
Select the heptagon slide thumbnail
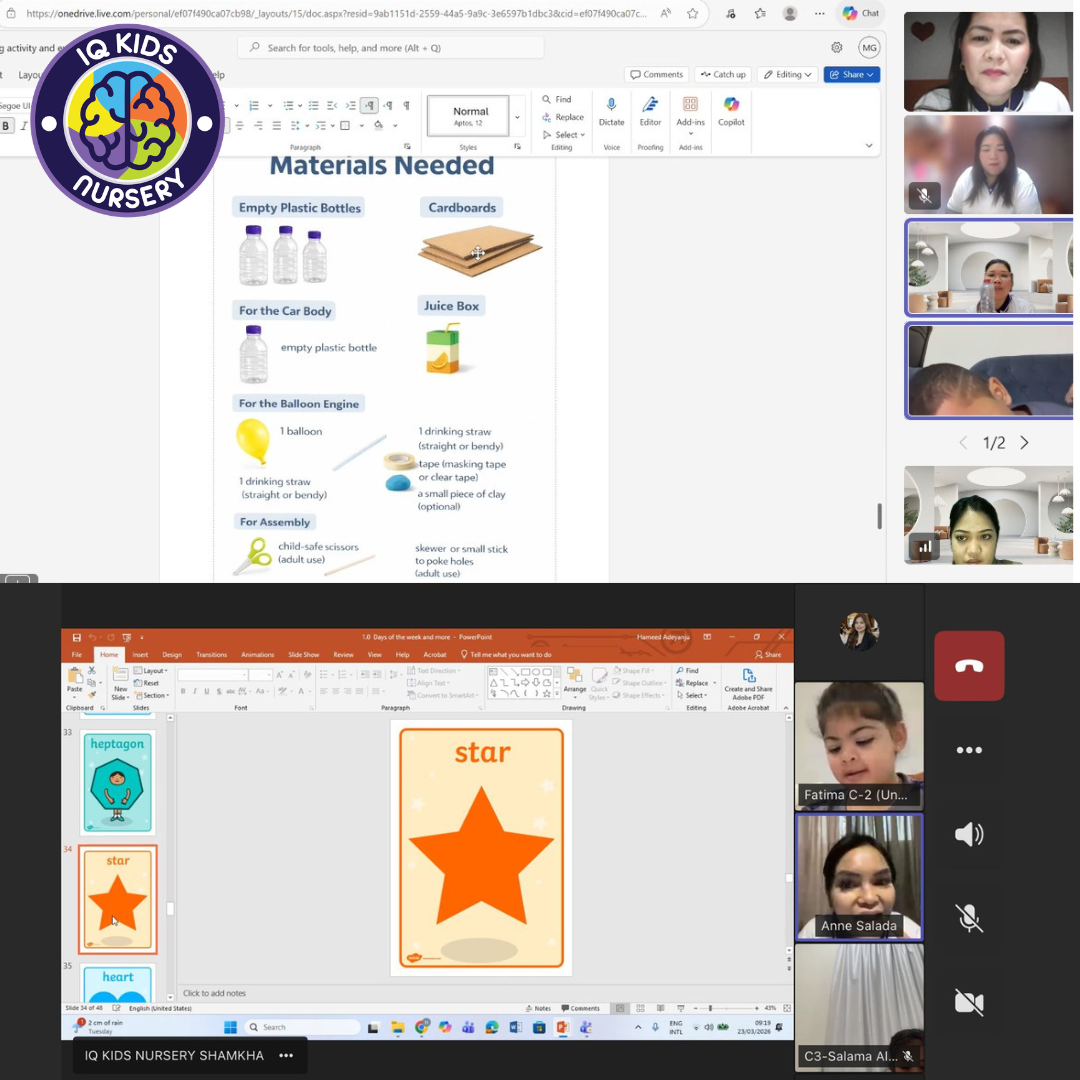click(118, 781)
